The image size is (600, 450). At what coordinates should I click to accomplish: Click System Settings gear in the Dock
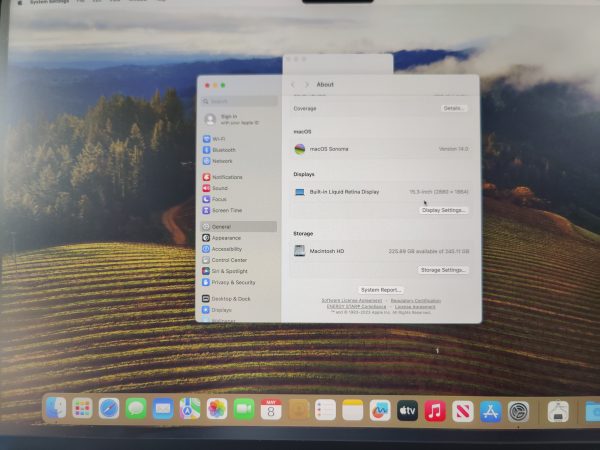click(x=518, y=412)
